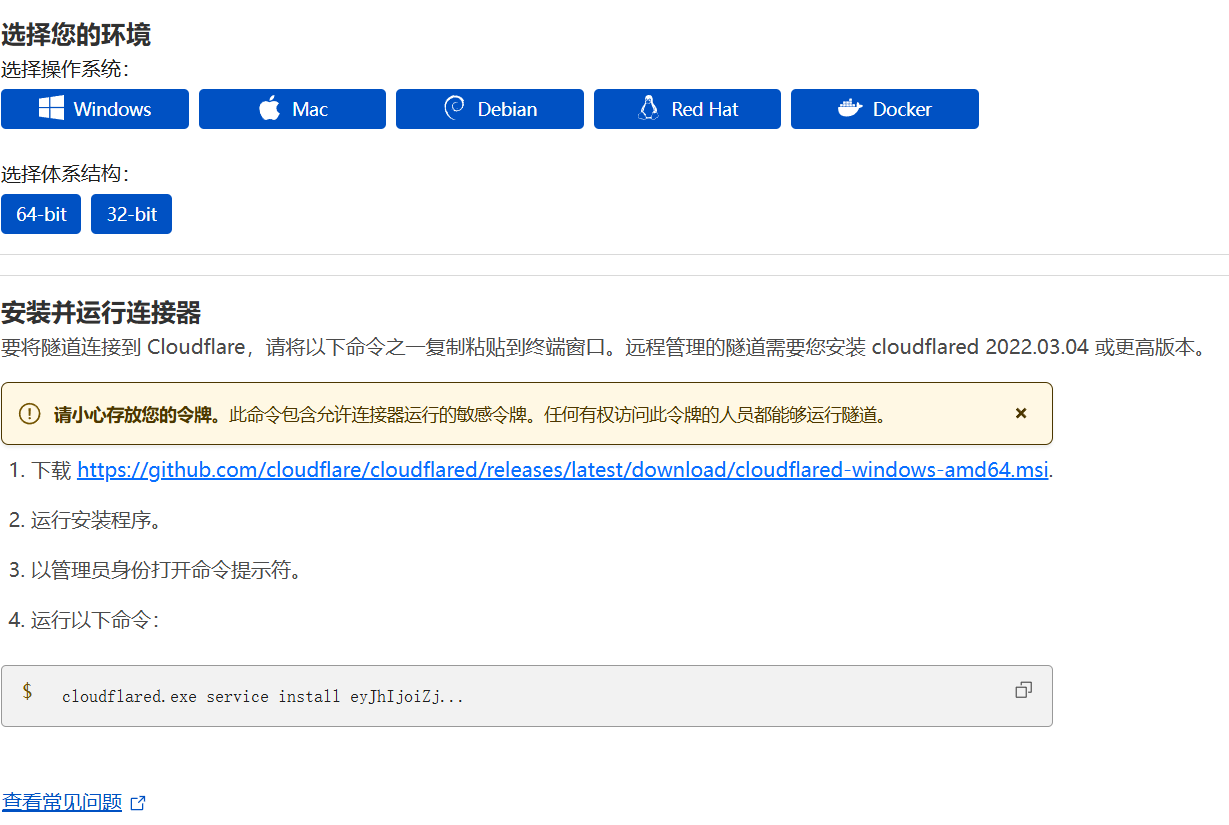This screenshot has width=1229, height=825.
Task: Click the 请小心存放您的令牌 warning text
Action: [x=137, y=414]
